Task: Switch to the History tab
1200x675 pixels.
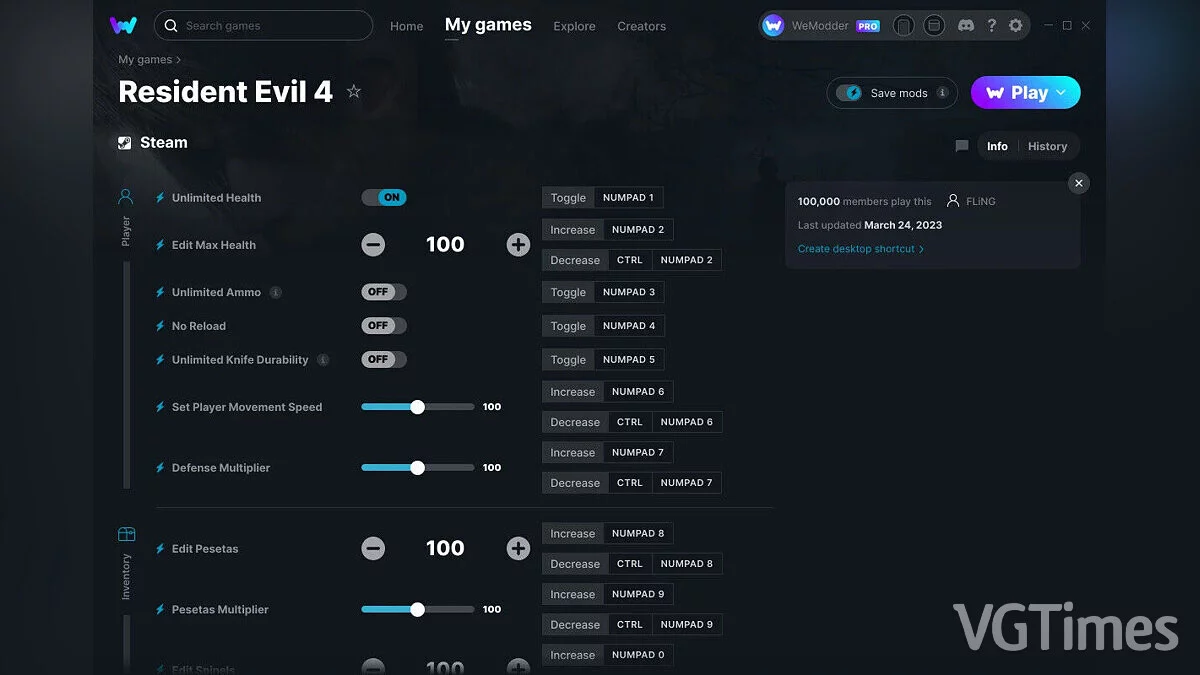Action: 1047,146
